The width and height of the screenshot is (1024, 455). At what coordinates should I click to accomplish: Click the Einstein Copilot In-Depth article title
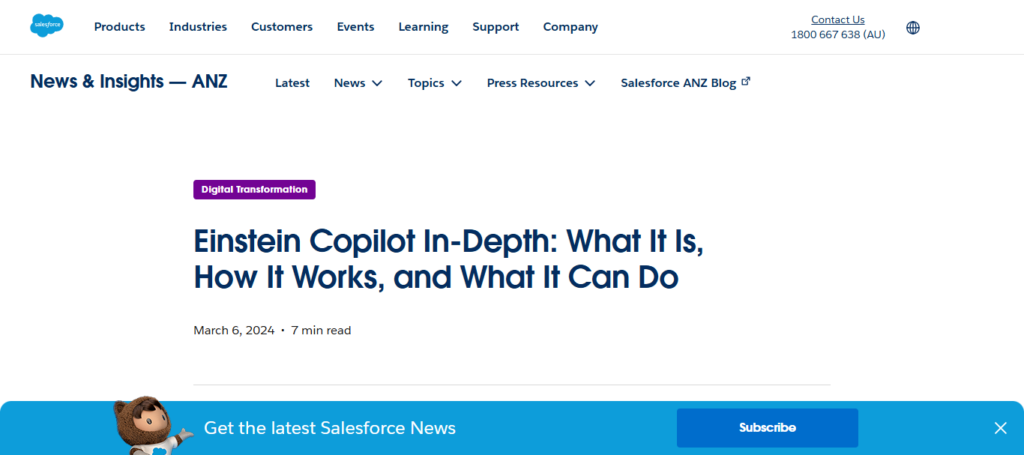click(449, 260)
